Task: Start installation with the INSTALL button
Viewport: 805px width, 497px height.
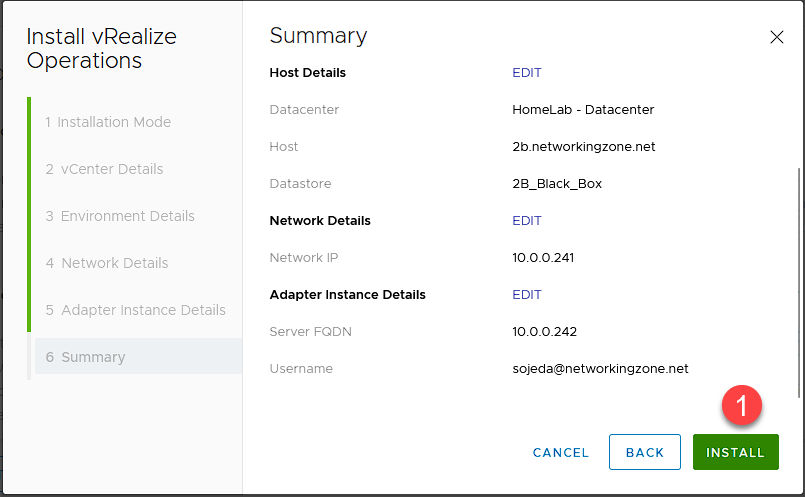Action: [735, 453]
